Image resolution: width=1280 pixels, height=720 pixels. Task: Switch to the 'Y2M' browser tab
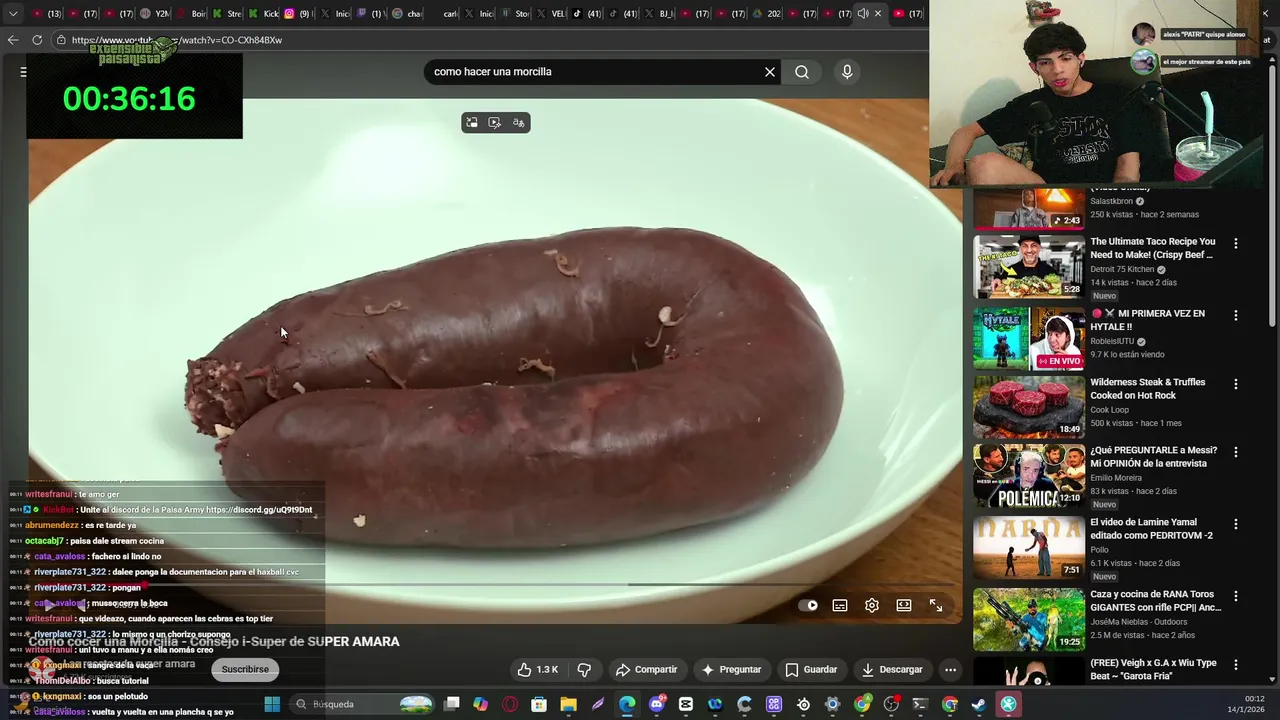point(155,14)
